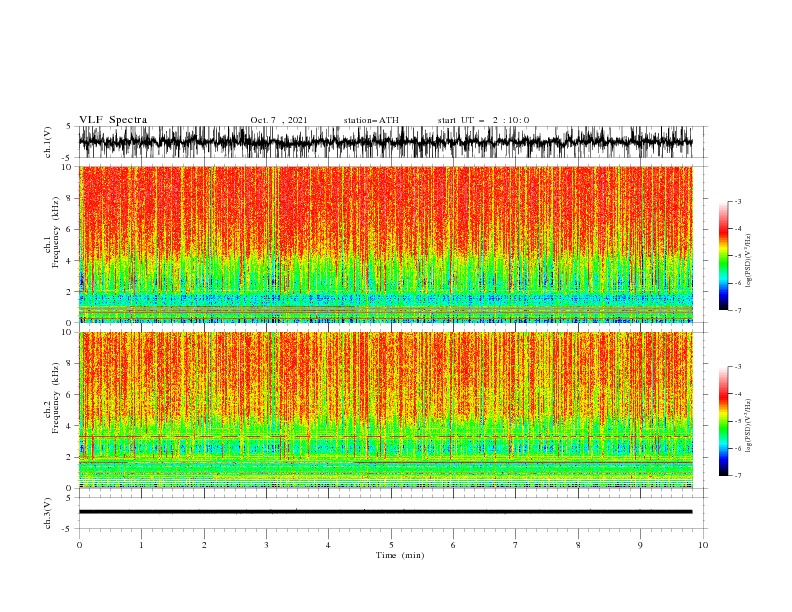Click the "start UT = 2:10:0" text

pyautogui.click(x=483, y=120)
